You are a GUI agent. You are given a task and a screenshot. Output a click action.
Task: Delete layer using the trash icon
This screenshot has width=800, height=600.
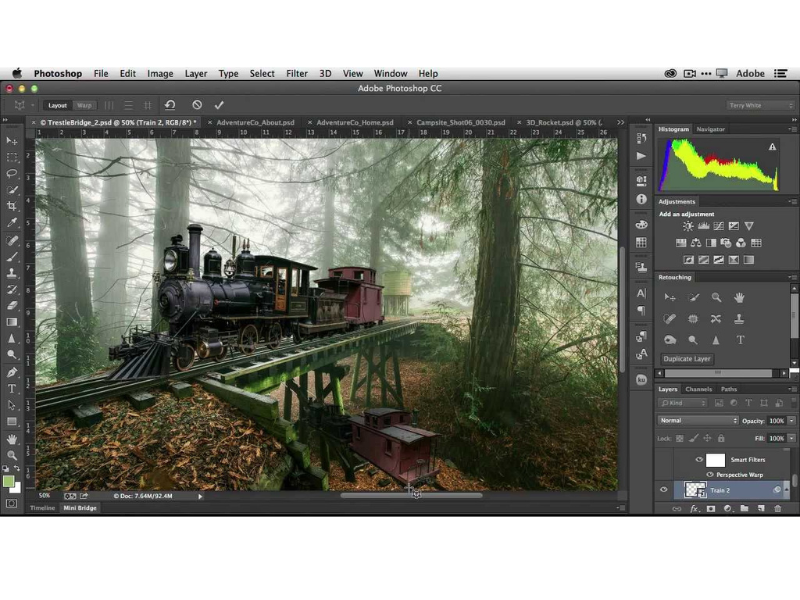pos(777,509)
